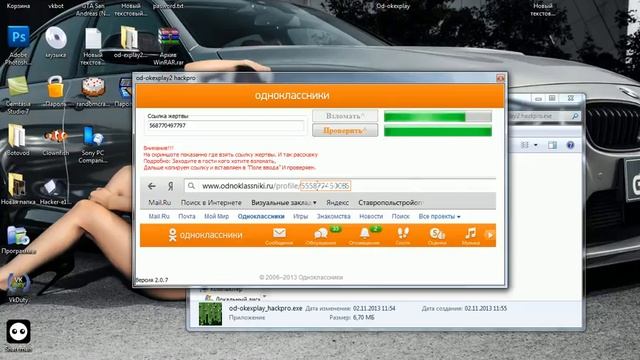Open the Знакомства link
The width and height of the screenshot is (640, 360).
pyautogui.click(x=333, y=216)
